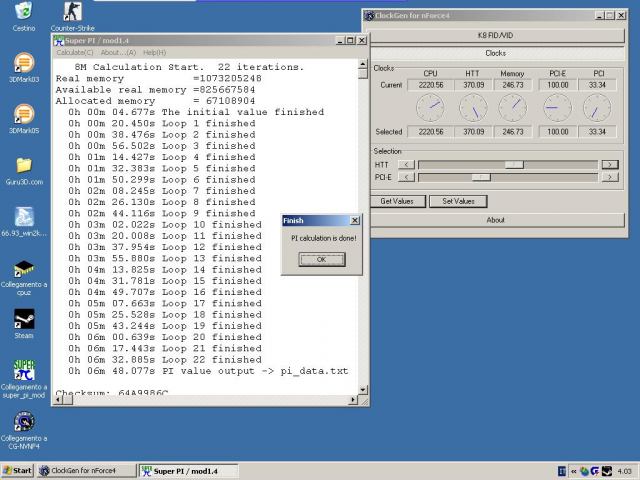The width and height of the screenshot is (640, 480).
Task: Open the Clocks section in ClockGen
Action: 495,53
